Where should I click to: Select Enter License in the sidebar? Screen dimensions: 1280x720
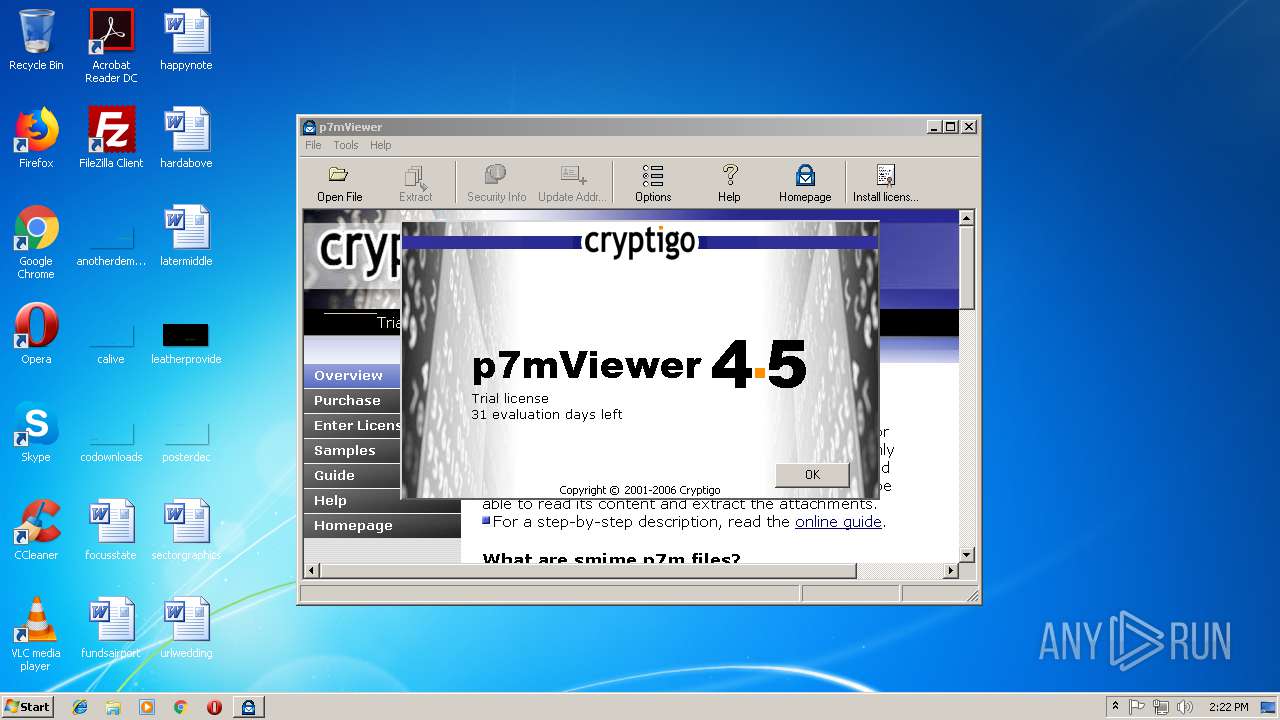[x=352, y=426]
